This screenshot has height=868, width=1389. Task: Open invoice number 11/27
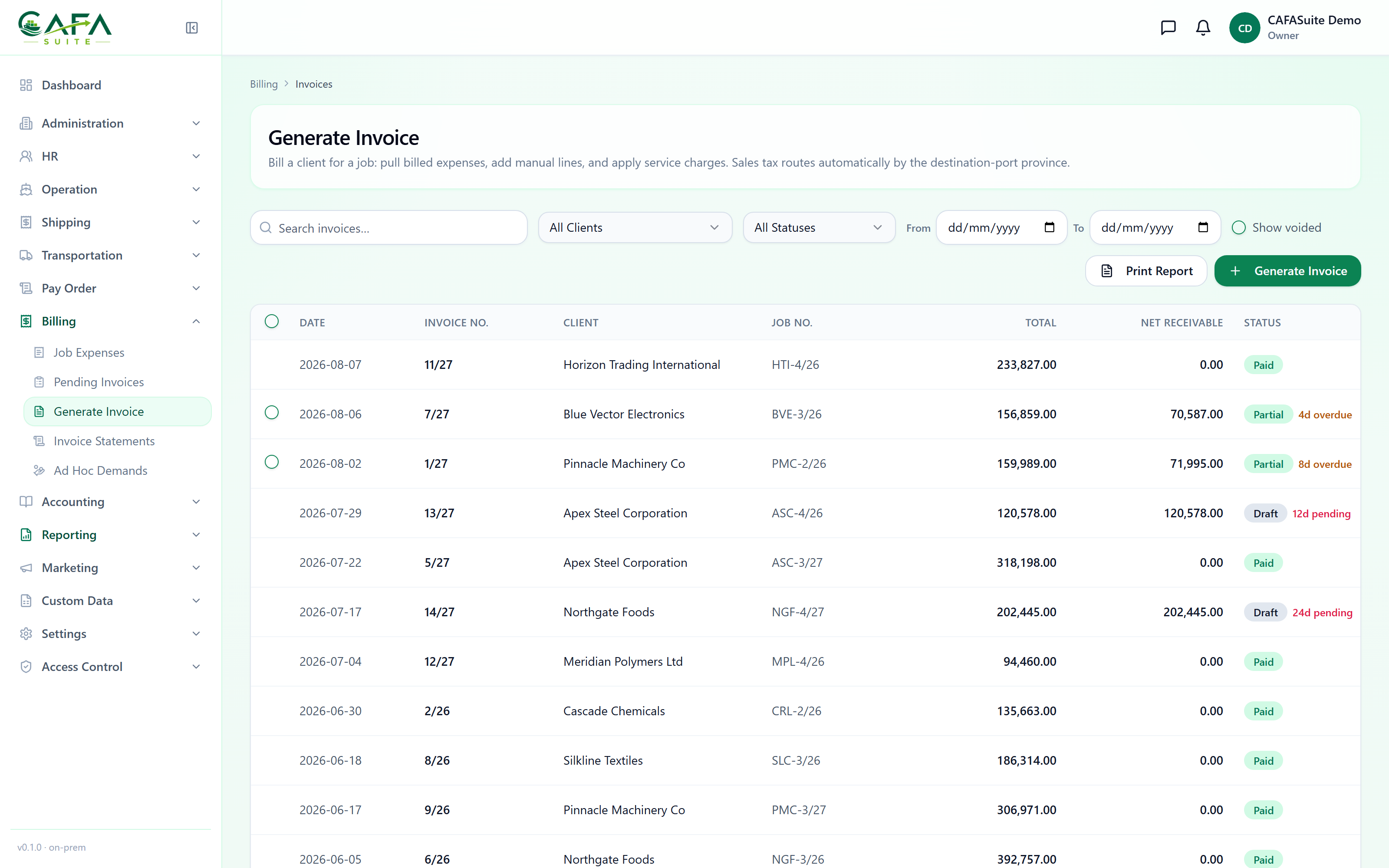pos(438,365)
